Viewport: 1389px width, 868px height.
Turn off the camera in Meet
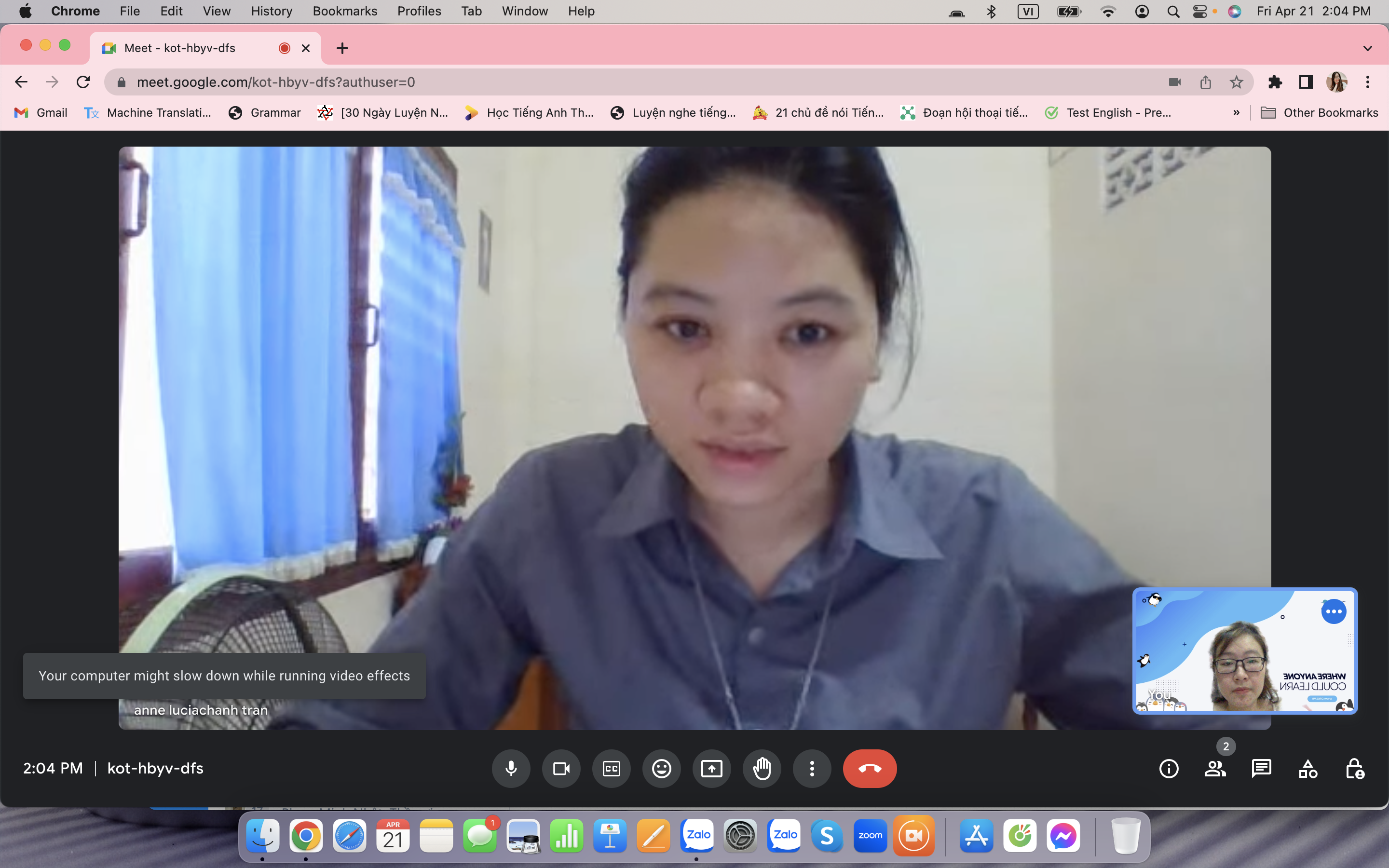pyautogui.click(x=561, y=768)
